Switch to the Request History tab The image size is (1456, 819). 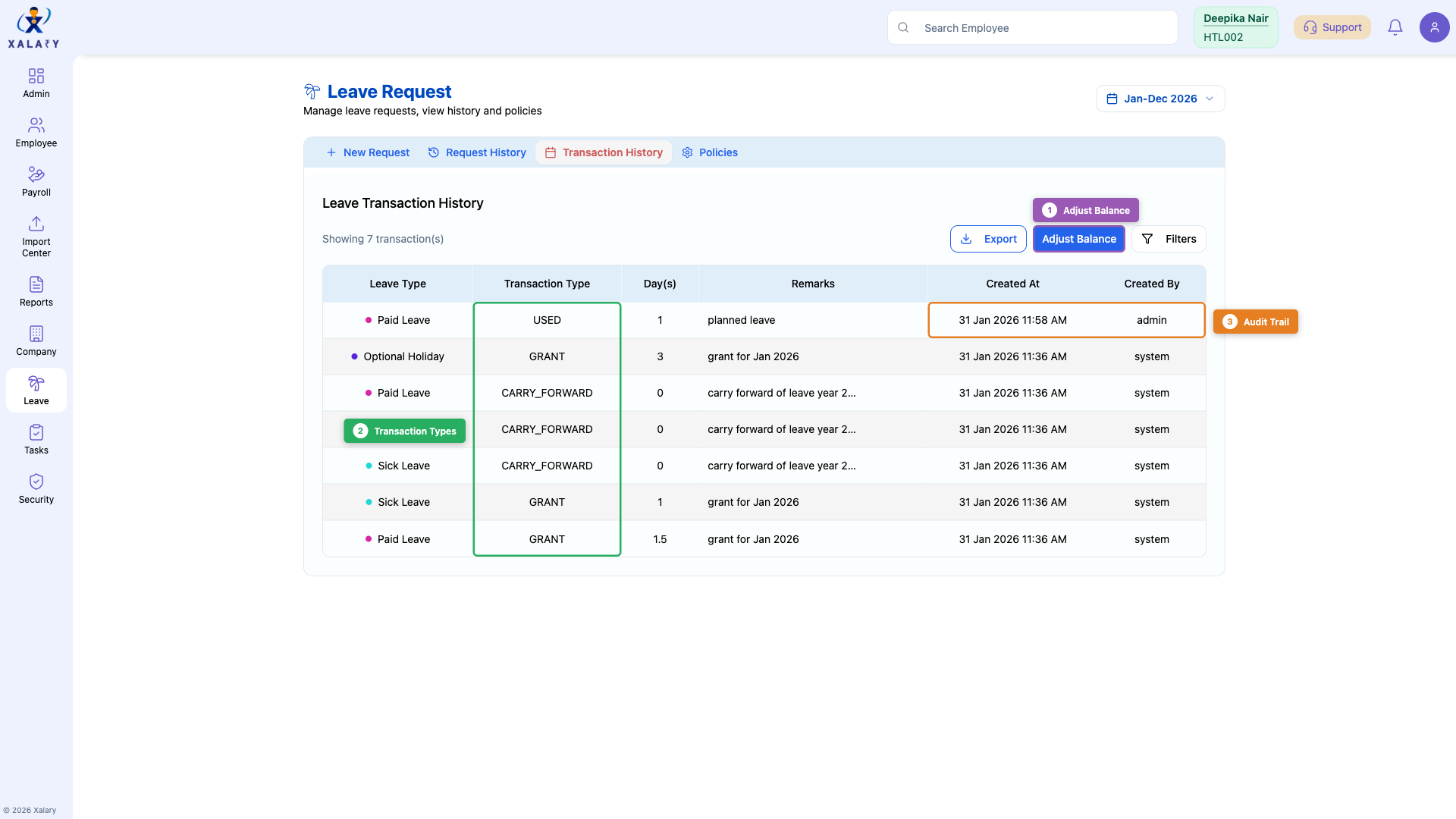[476, 152]
